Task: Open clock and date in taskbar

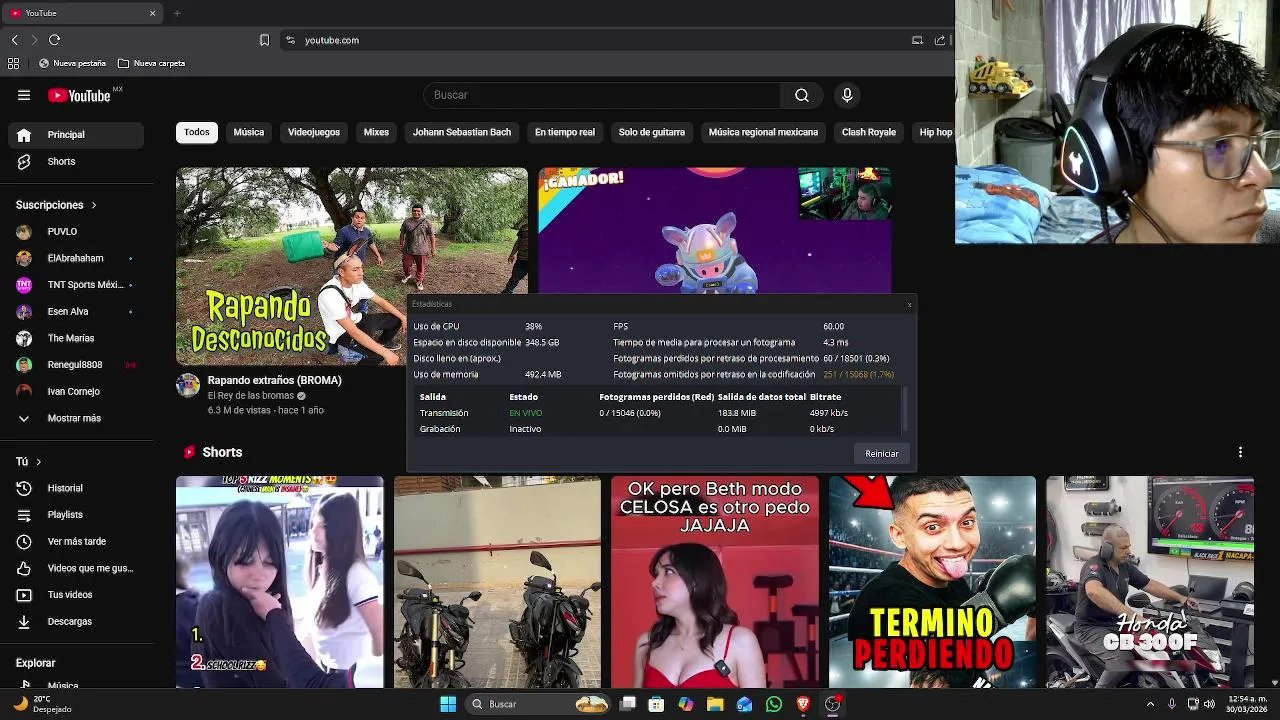Action: pyautogui.click(x=1248, y=704)
